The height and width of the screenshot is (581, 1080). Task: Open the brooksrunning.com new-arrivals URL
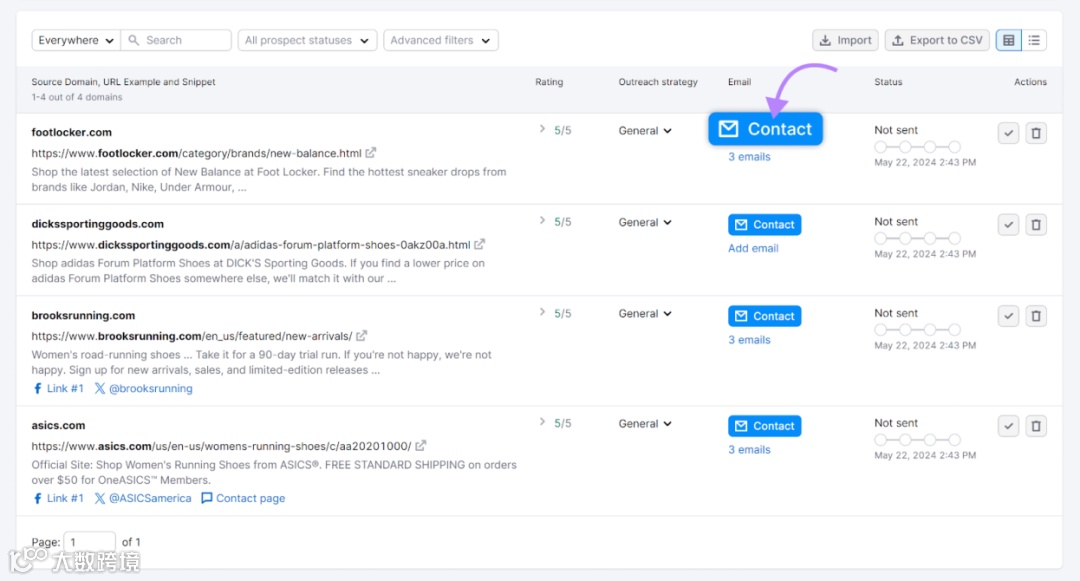(x=191, y=336)
